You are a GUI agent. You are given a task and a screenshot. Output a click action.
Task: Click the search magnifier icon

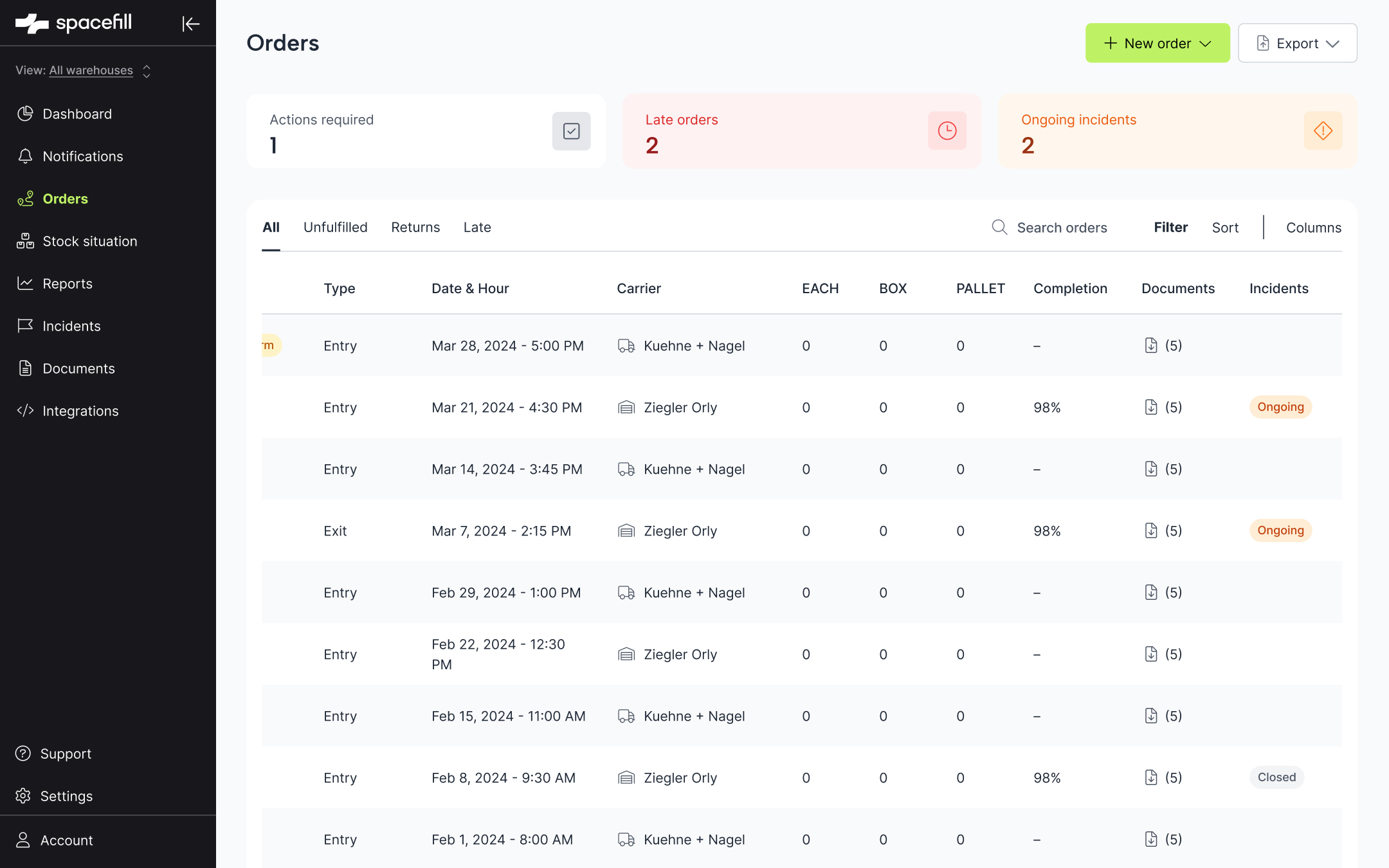point(999,228)
